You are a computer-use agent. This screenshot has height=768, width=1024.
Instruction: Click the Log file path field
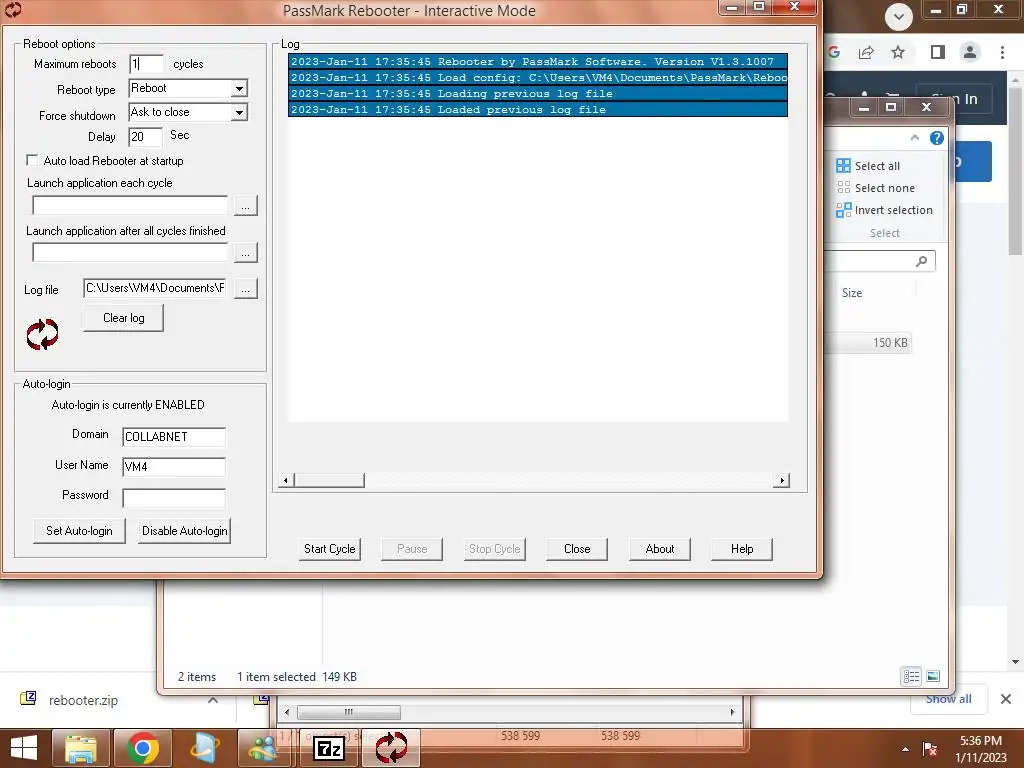[155, 288]
